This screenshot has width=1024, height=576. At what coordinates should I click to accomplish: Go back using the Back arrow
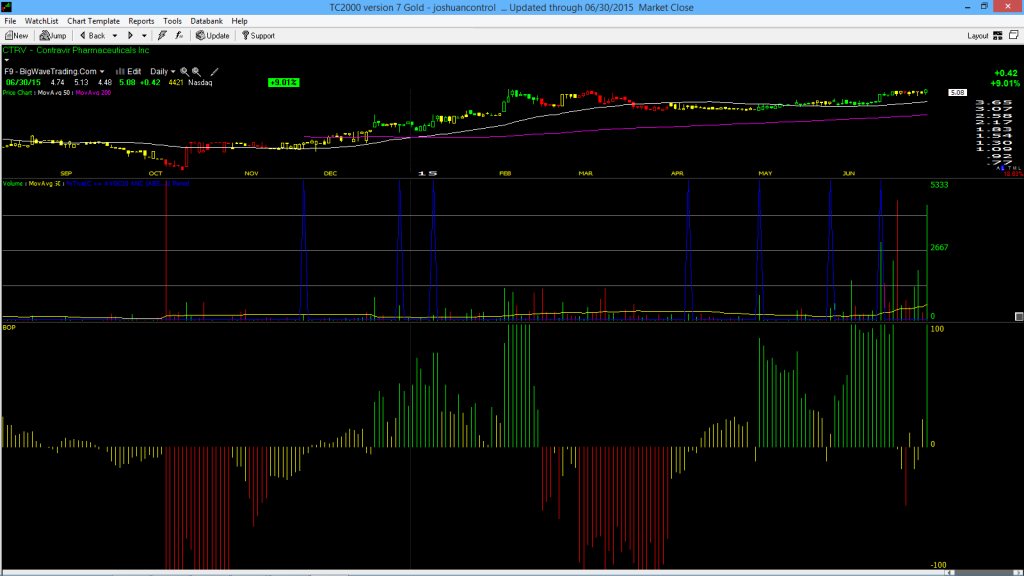(x=93, y=36)
